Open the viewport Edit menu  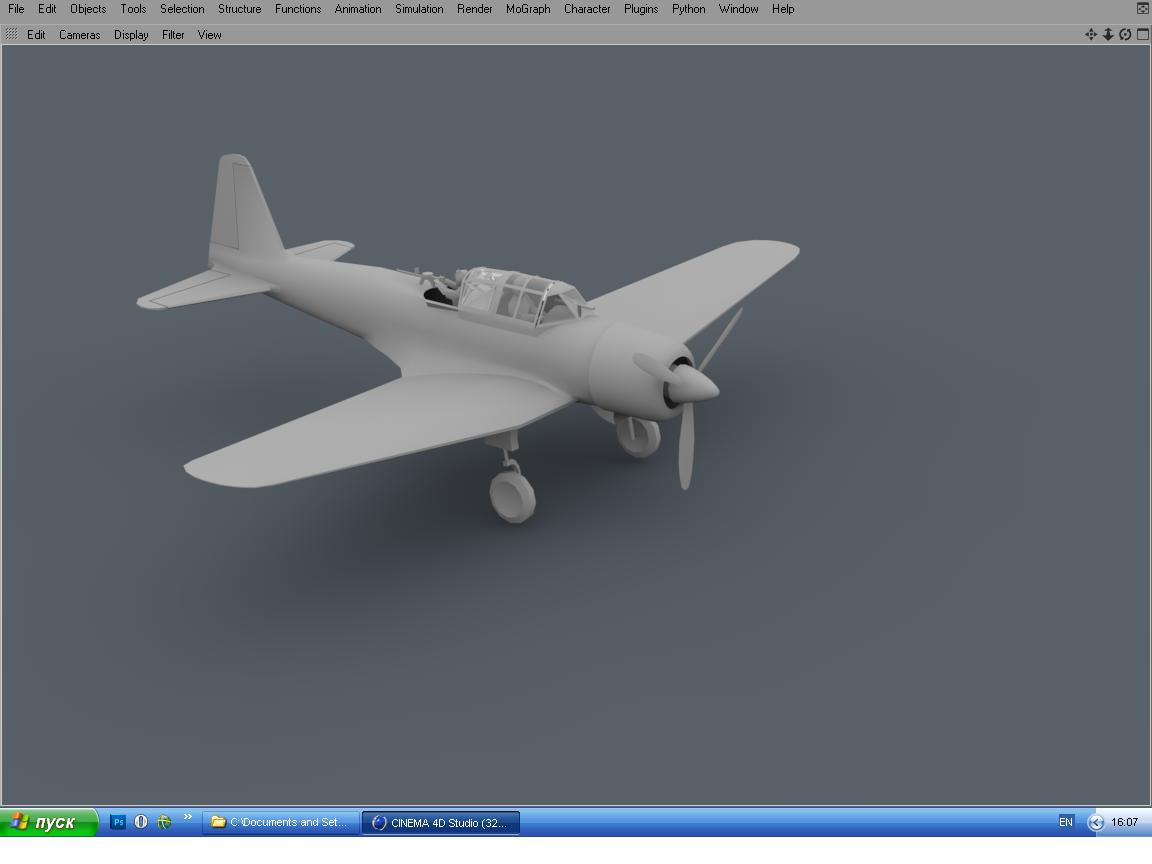click(36, 35)
